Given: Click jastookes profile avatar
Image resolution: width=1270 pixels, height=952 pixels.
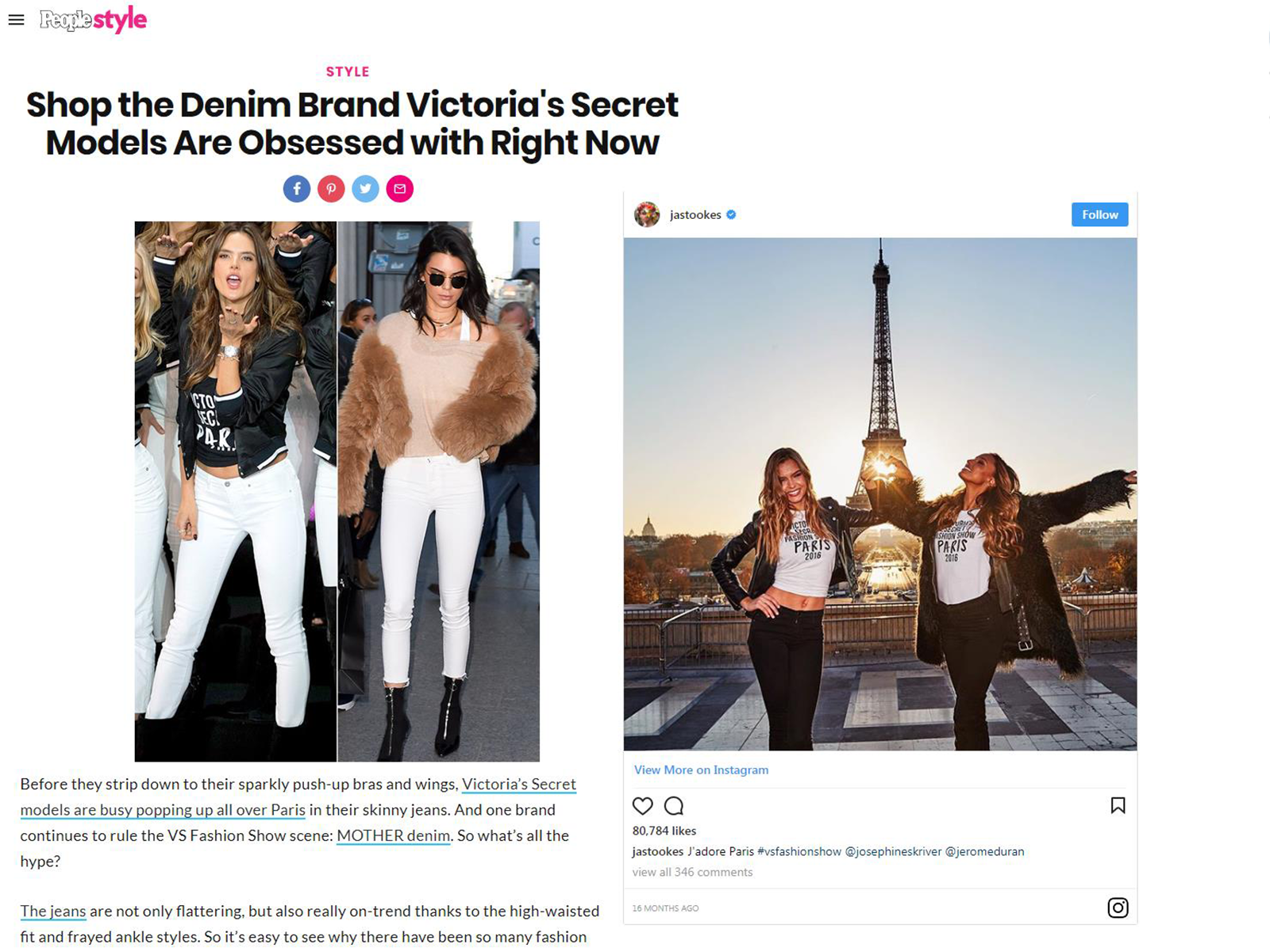Looking at the screenshot, I should [x=647, y=214].
